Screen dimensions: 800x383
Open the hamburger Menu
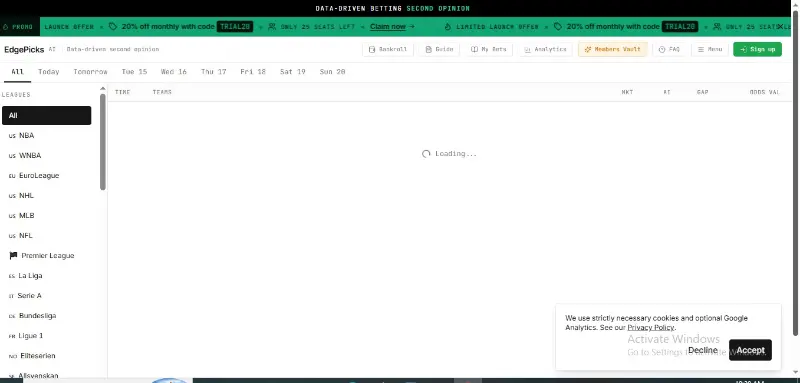[710, 49]
